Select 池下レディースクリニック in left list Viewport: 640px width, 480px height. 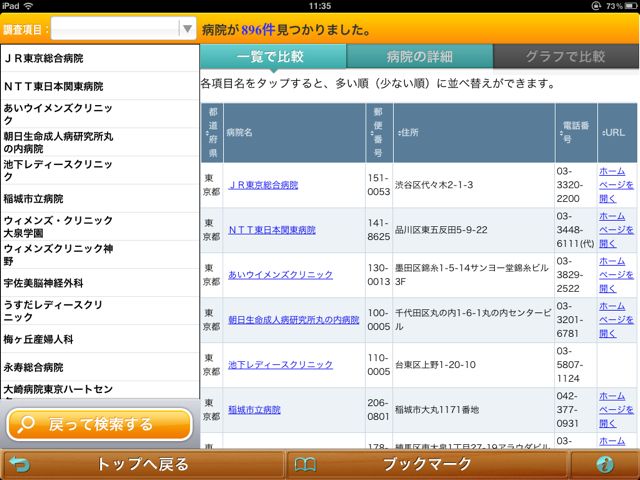coord(100,171)
